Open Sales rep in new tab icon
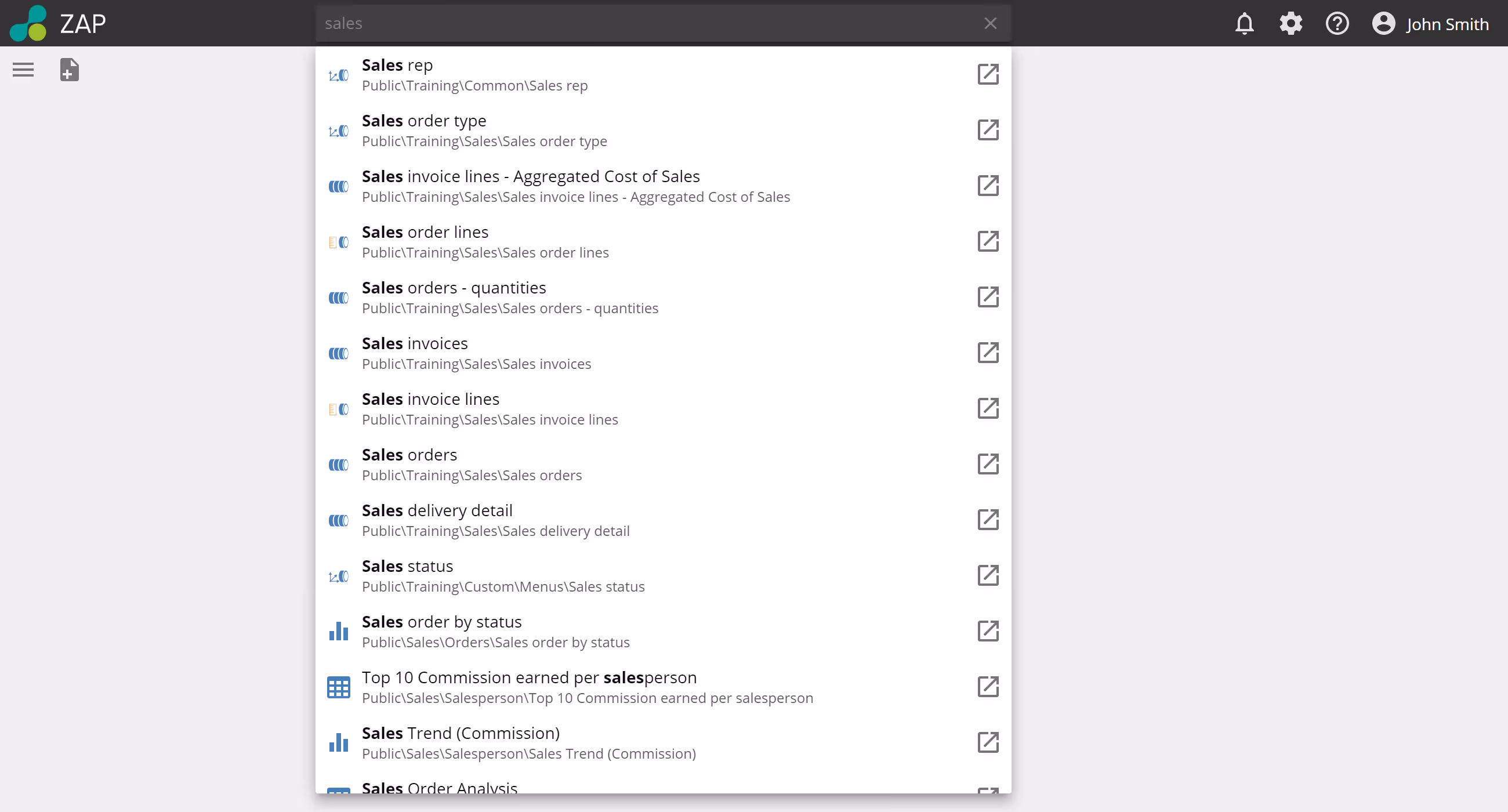The width and height of the screenshot is (1508, 812). click(x=988, y=74)
